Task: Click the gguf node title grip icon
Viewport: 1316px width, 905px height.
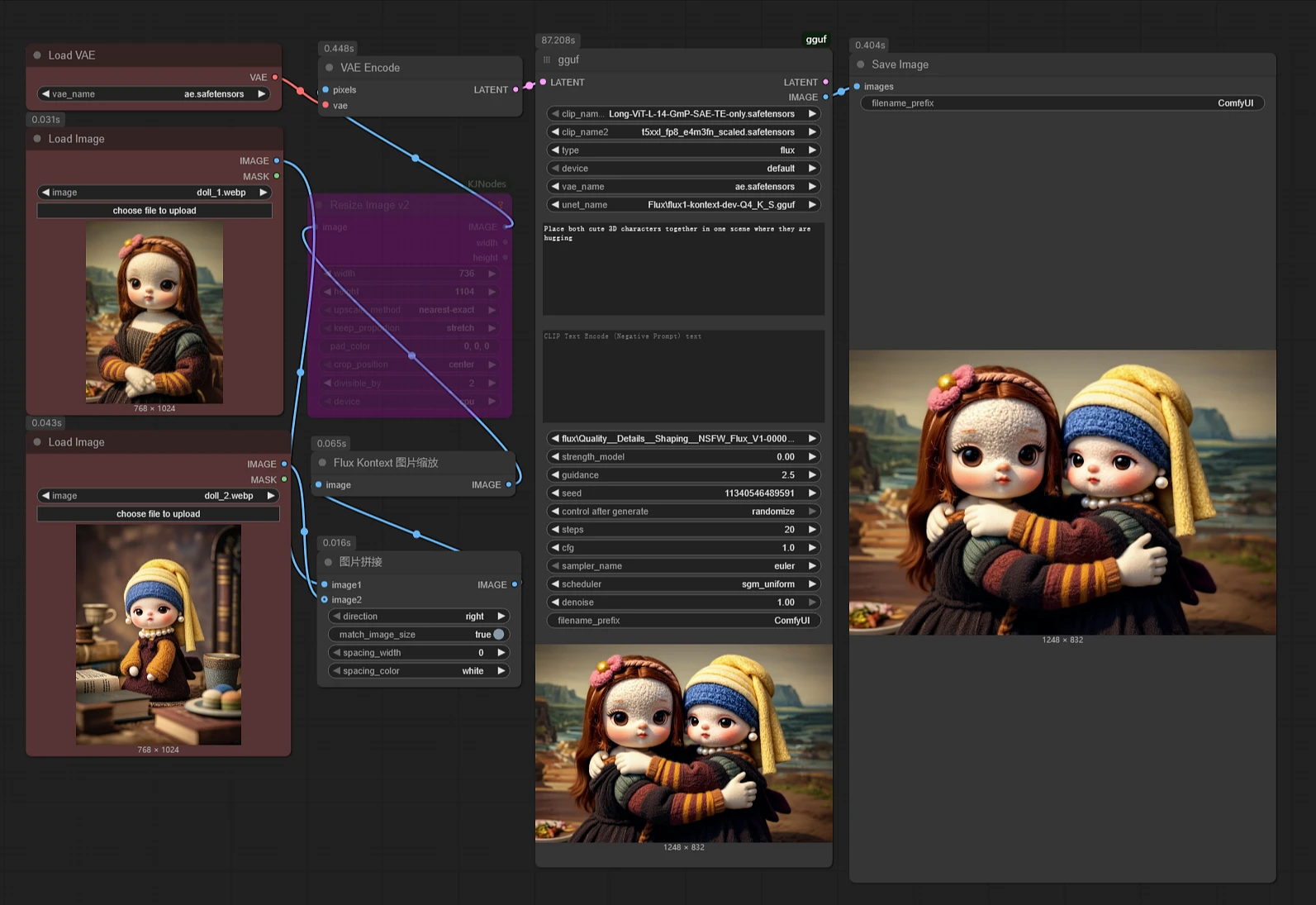Action: coord(547,60)
